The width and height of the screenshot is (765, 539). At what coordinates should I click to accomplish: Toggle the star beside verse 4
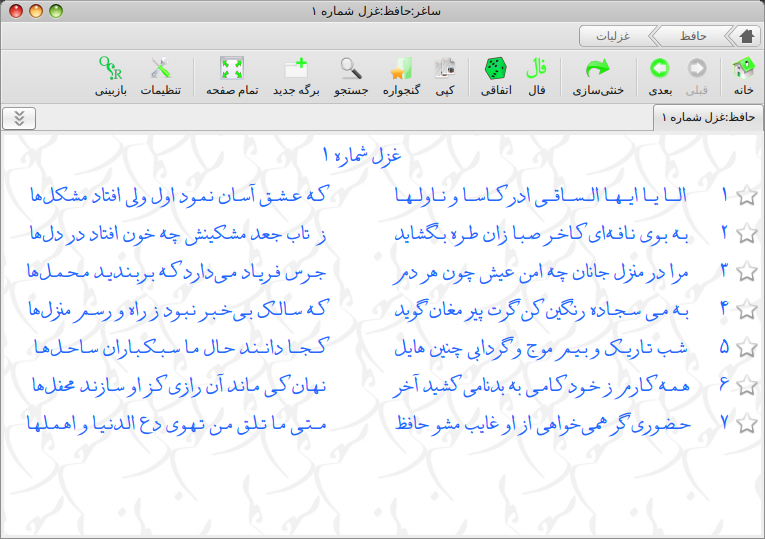pos(746,310)
